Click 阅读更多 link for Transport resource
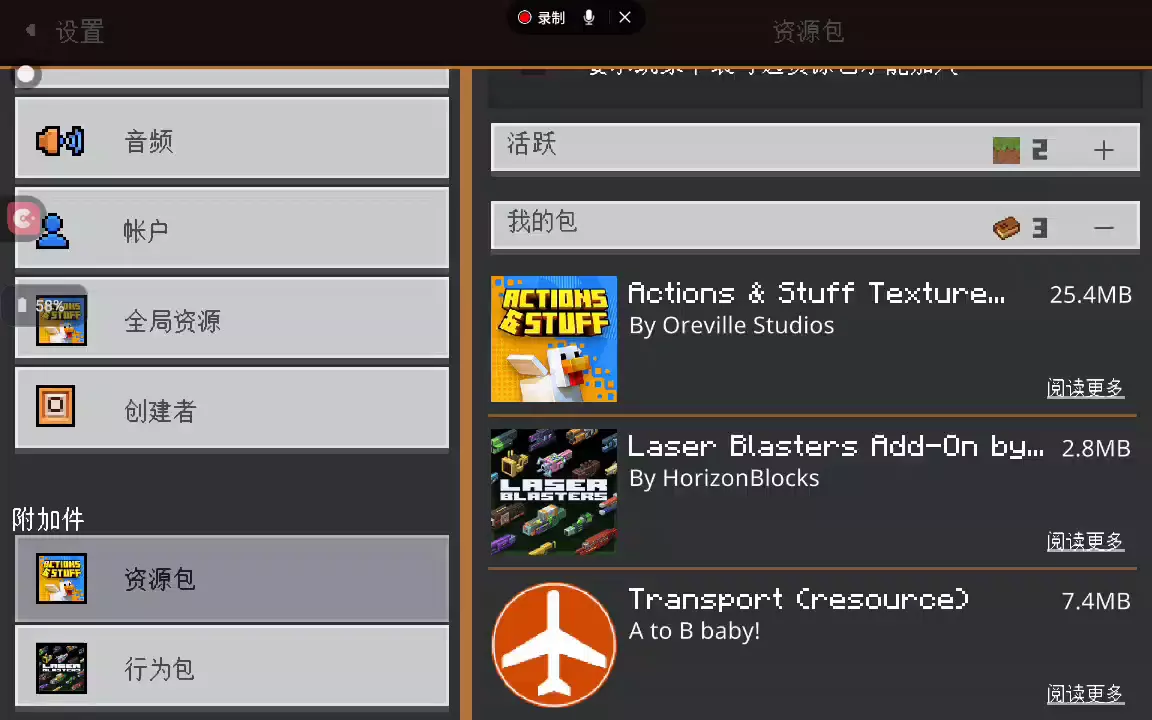Screen dimensions: 1152x720 click(1085, 694)
